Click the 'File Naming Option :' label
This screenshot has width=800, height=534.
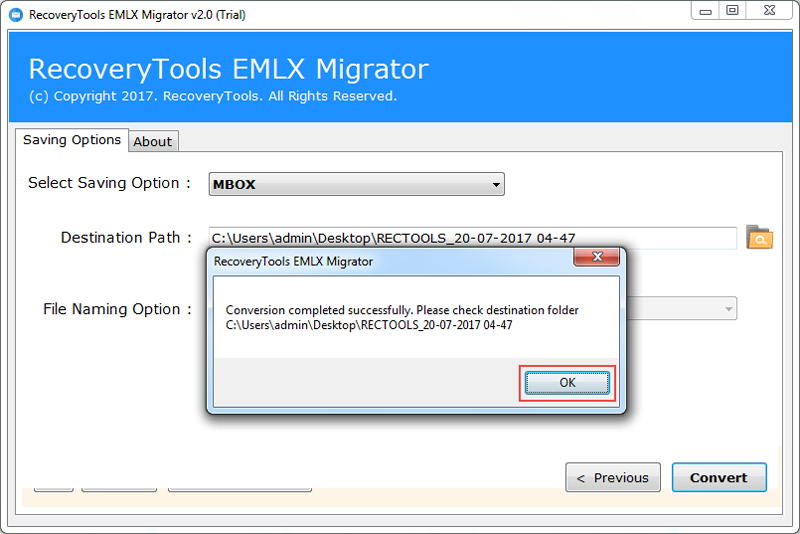[117, 309]
